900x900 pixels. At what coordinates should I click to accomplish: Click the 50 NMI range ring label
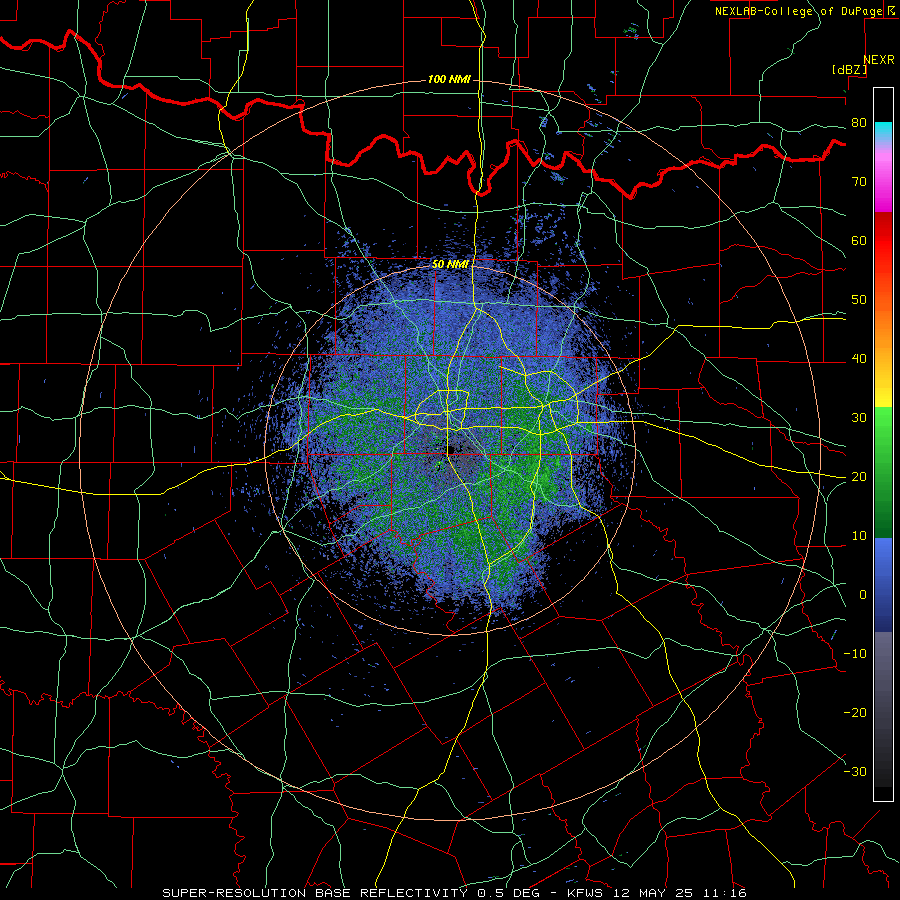point(451,264)
